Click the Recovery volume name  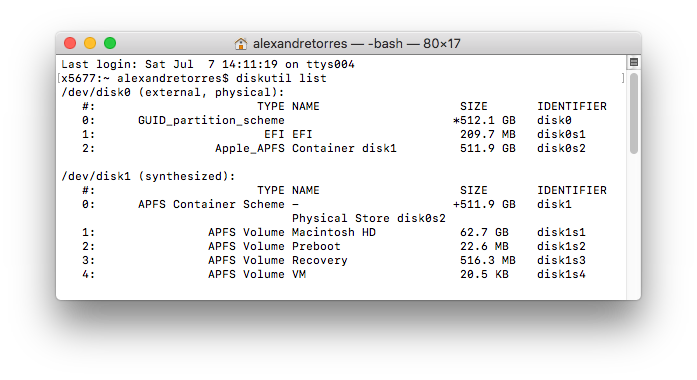(x=320, y=260)
